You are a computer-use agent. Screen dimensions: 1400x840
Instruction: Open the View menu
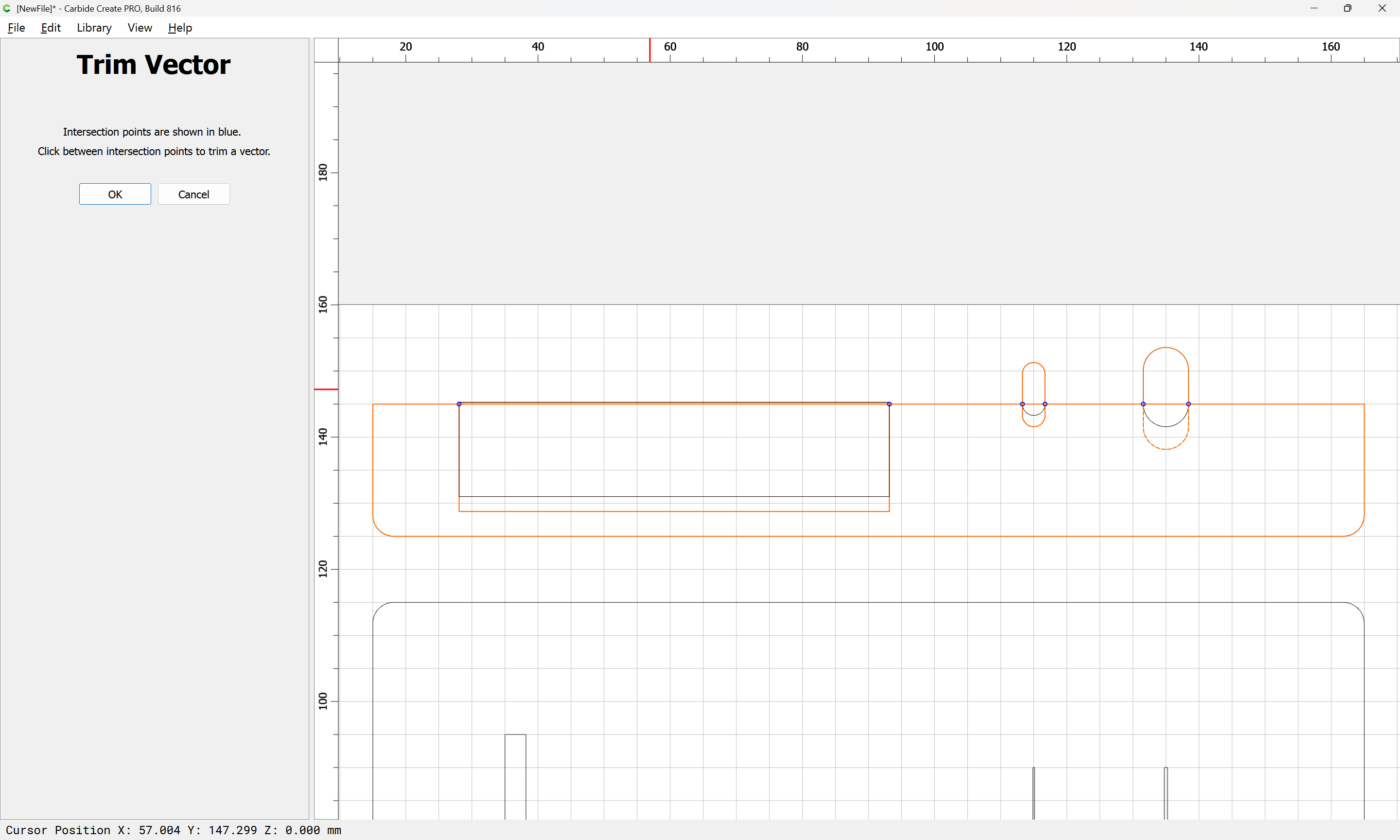click(x=139, y=28)
